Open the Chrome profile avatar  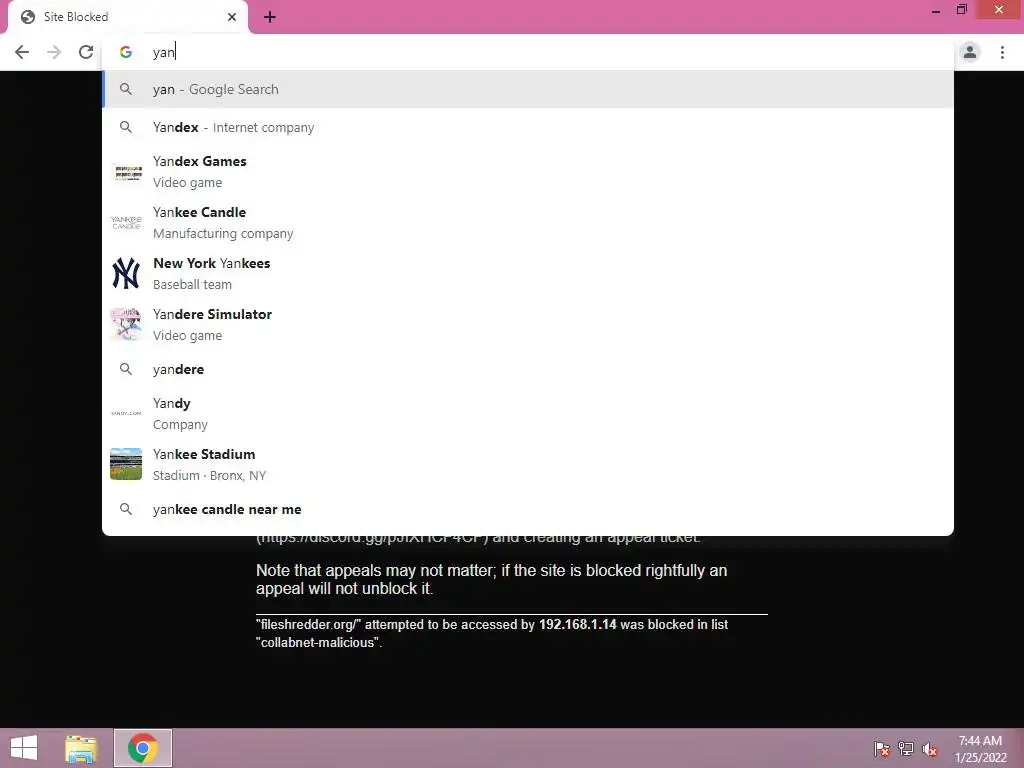pyautogui.click(x=970, y=52)
